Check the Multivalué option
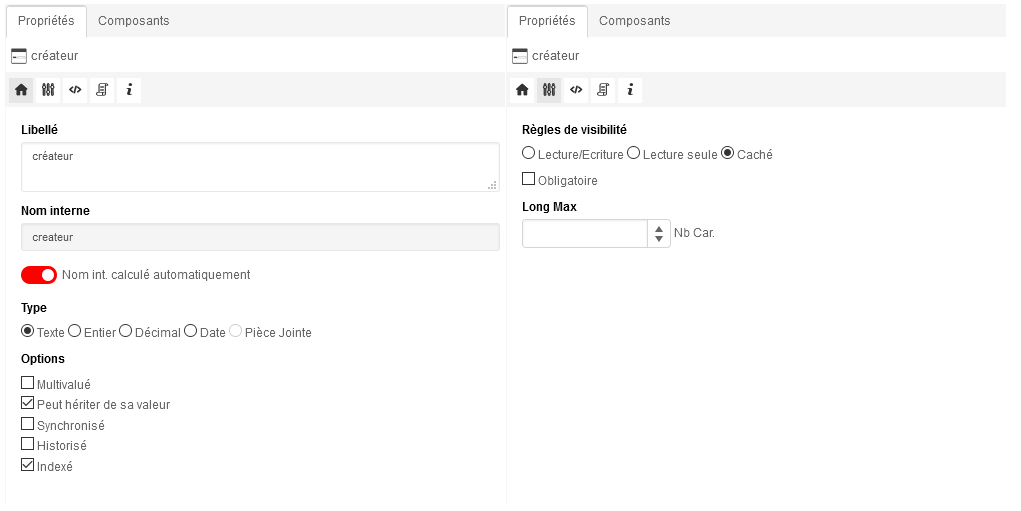1021x511 pixels. pos(28,384)
